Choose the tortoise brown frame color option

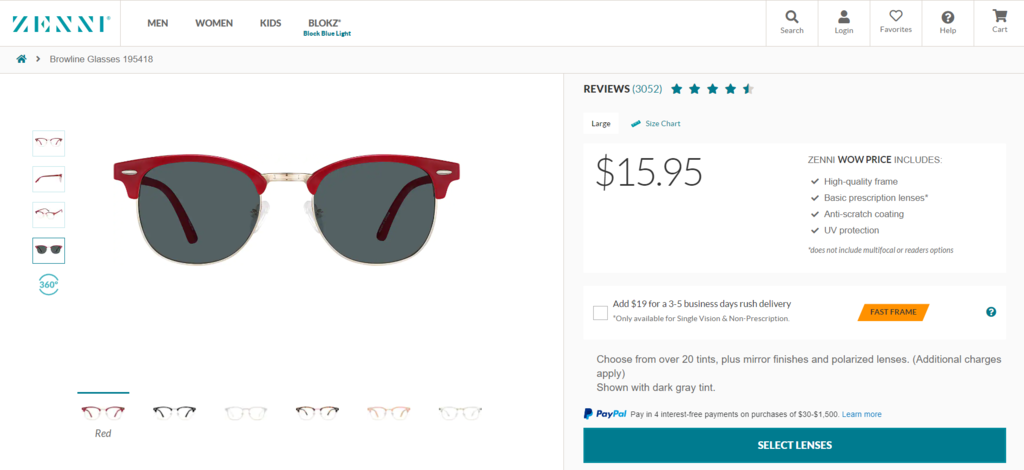(x=317, y=411)
